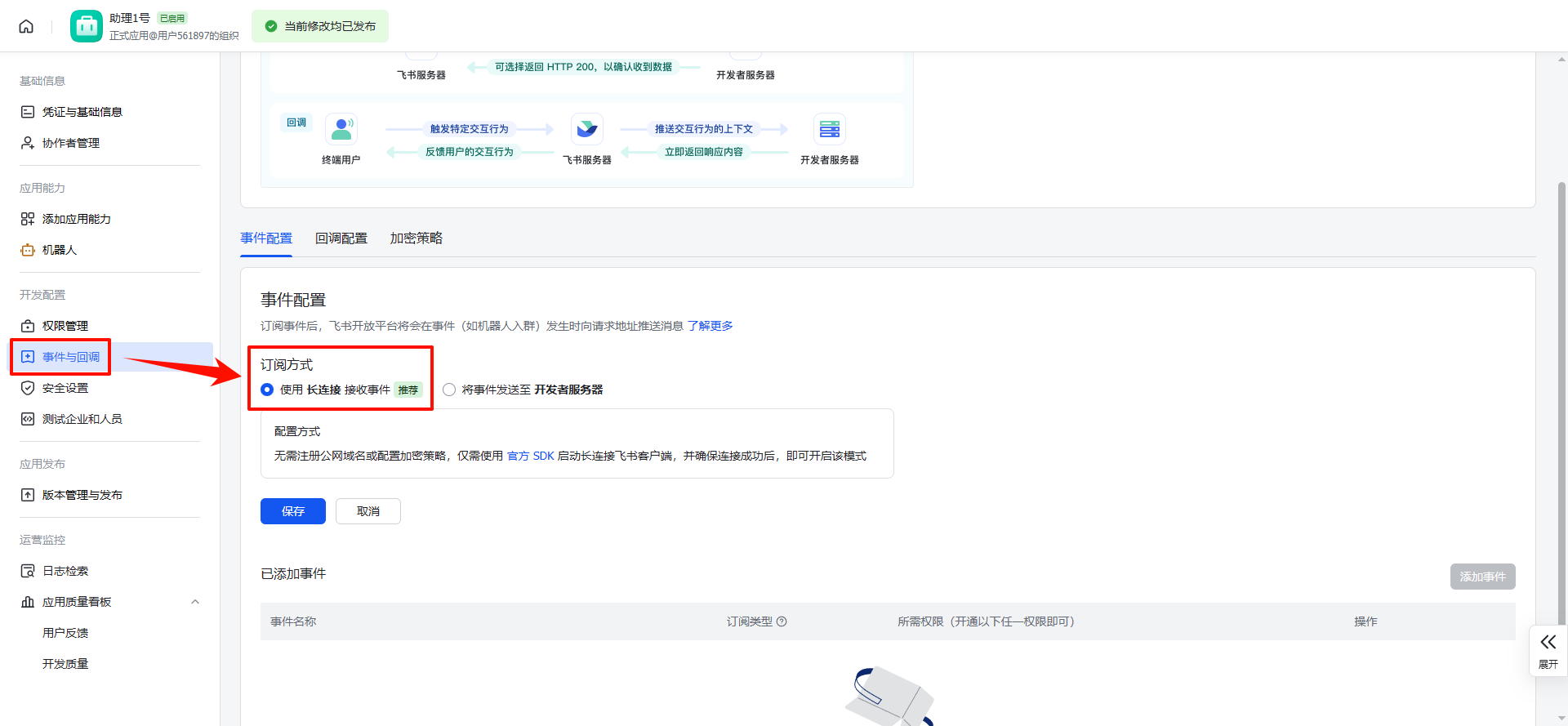Click the 助理1号 app logo icon
This screenshot has height=726, width=1568.
86,26
